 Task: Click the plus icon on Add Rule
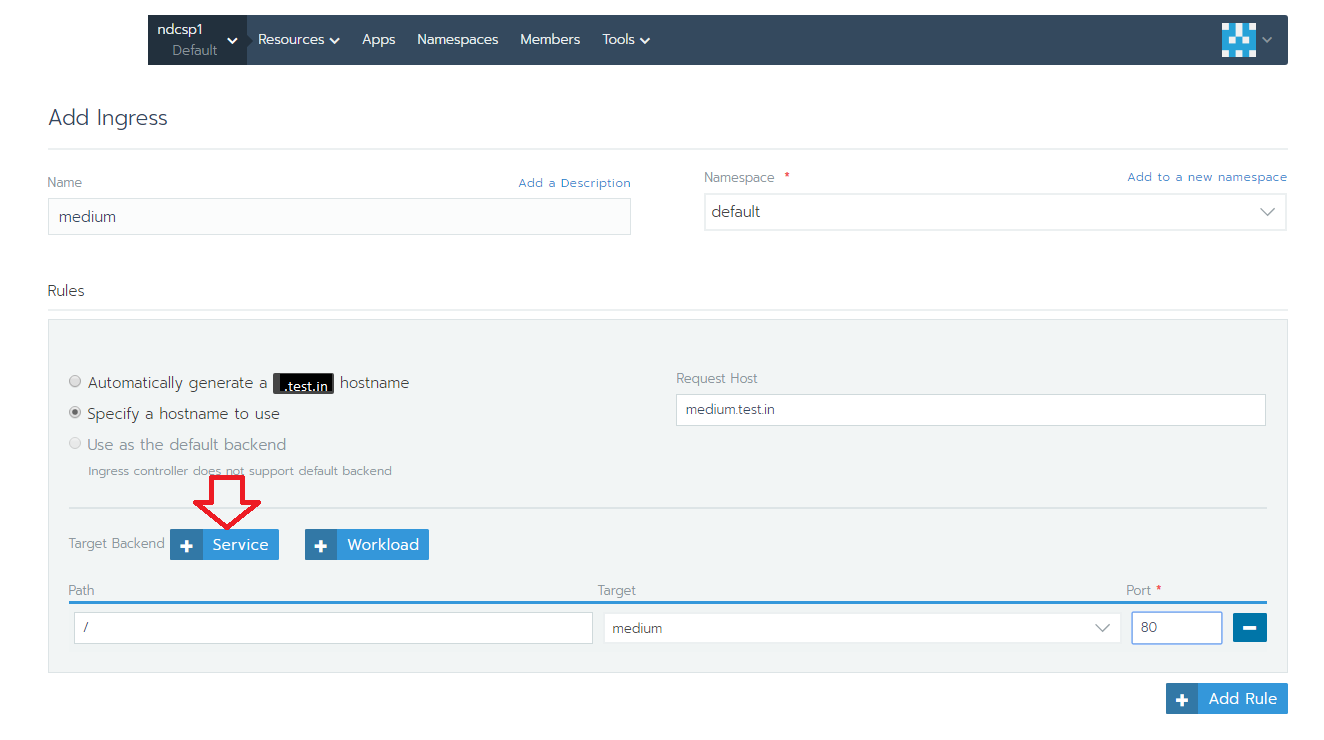(x=1182, y=699)
